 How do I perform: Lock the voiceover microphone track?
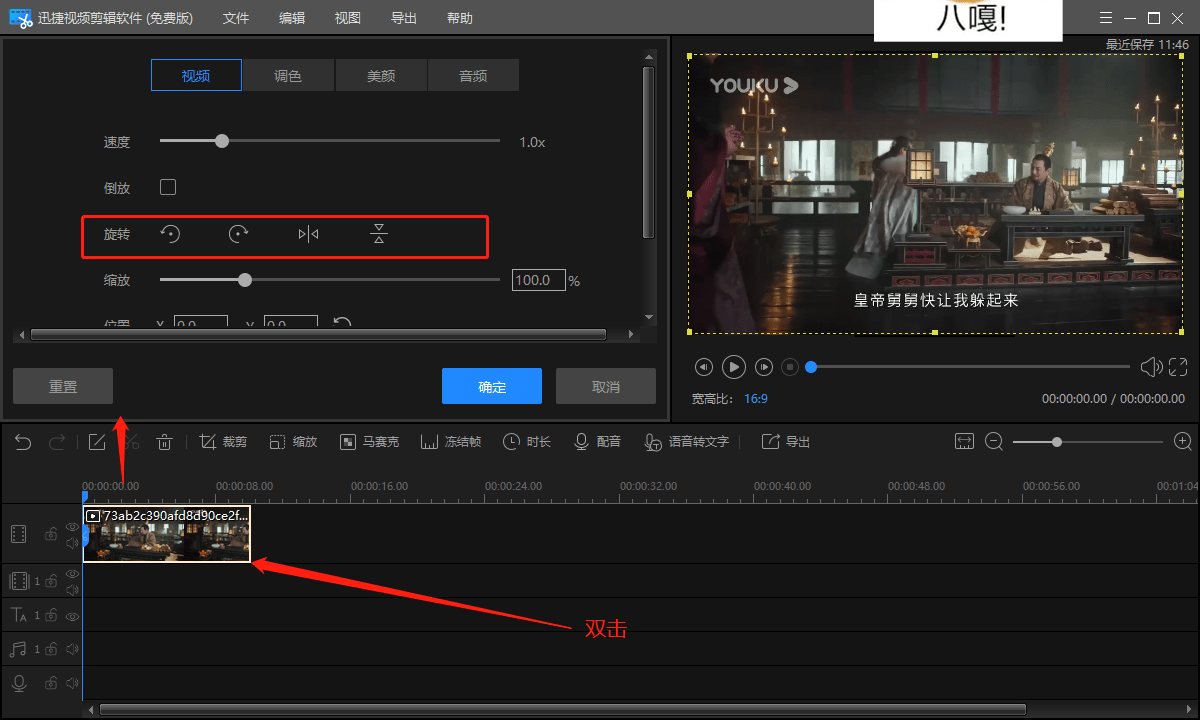coord(51,683)
